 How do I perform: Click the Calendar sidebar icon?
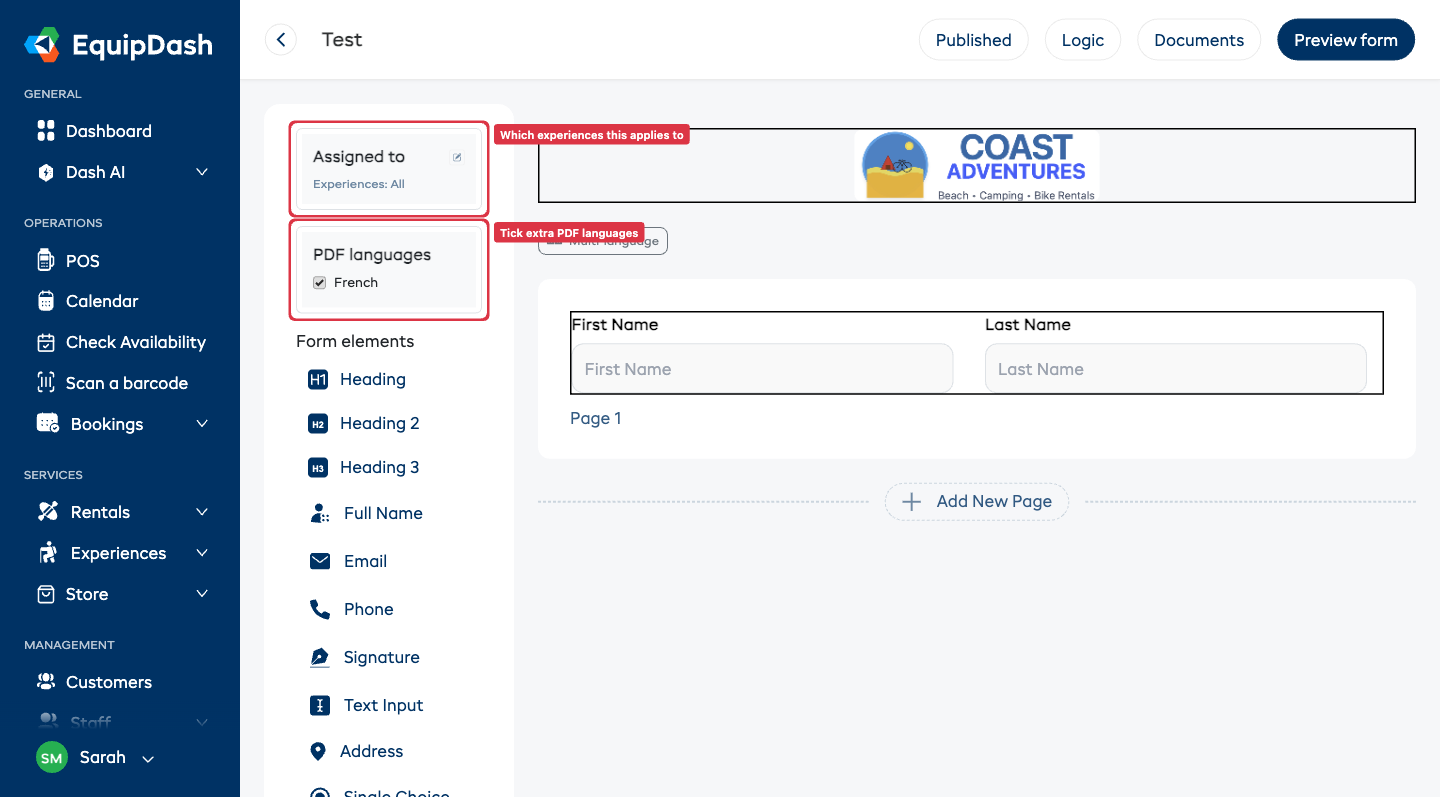pyautogui.click(x=45, y=301)
